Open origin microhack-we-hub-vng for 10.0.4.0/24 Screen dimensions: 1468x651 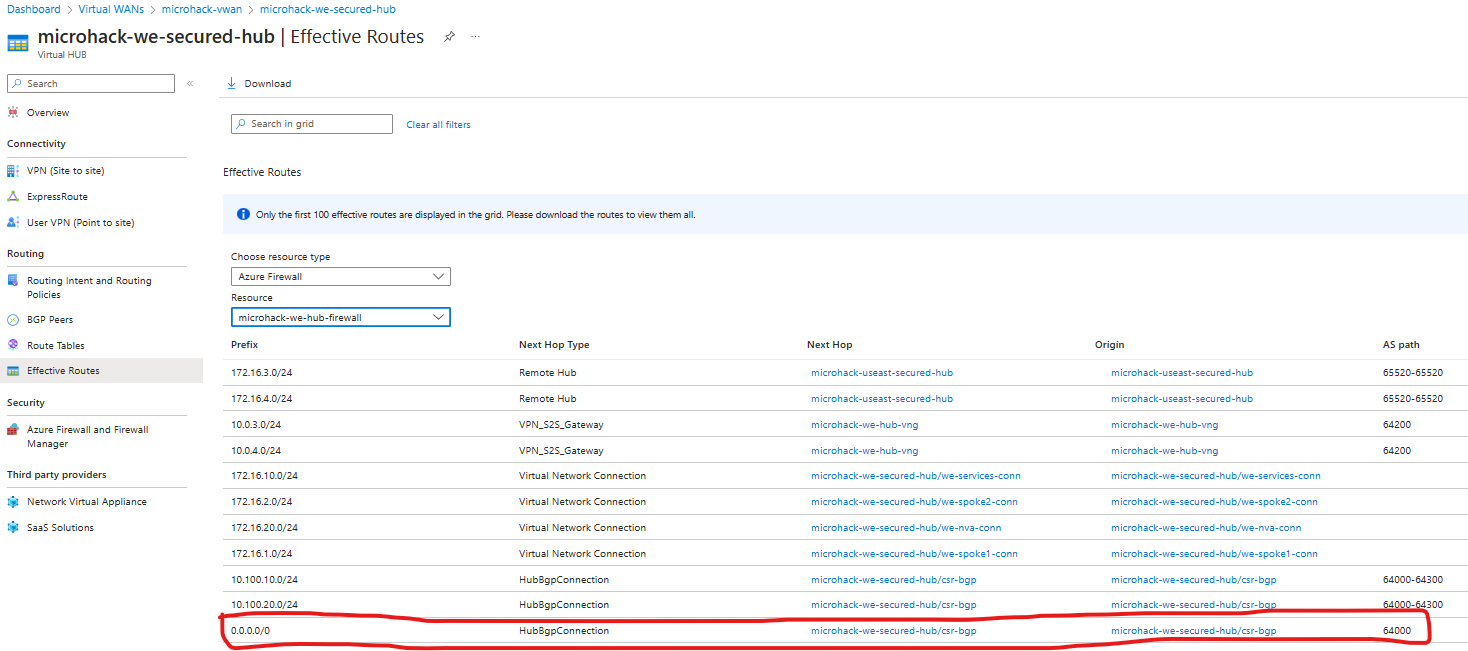[x=1164, y=451]
